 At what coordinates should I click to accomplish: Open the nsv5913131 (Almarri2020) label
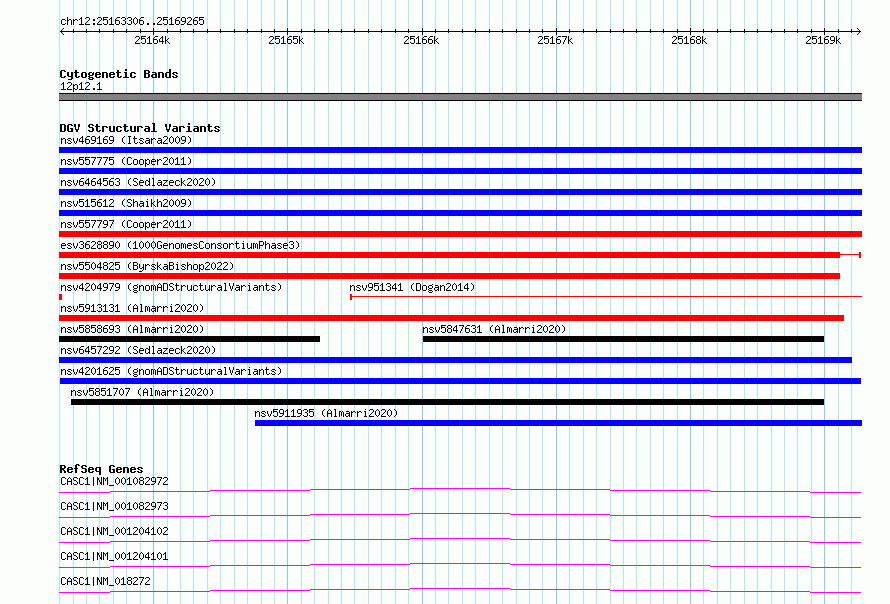(132, 308)
